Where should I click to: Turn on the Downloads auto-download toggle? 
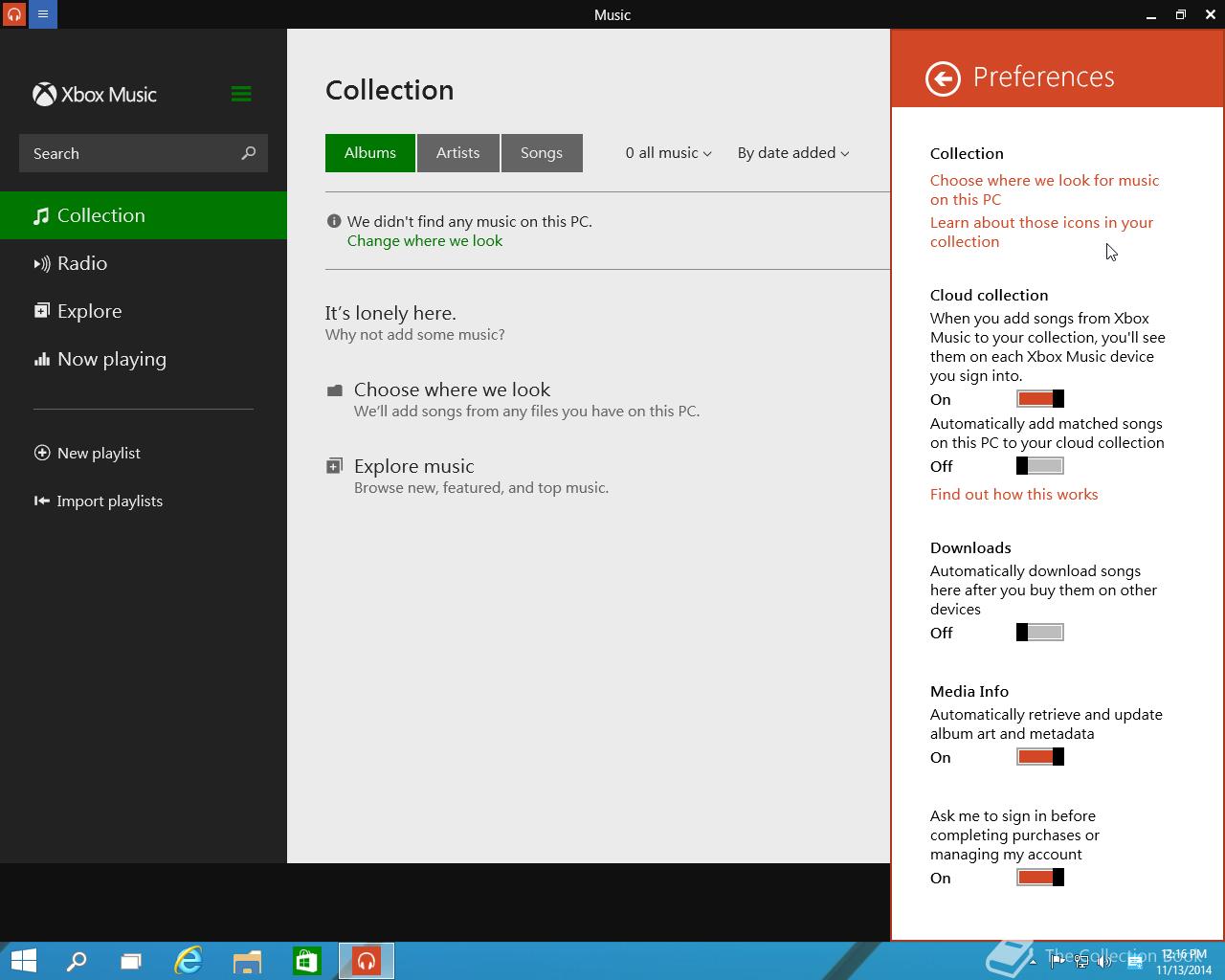1040,633
